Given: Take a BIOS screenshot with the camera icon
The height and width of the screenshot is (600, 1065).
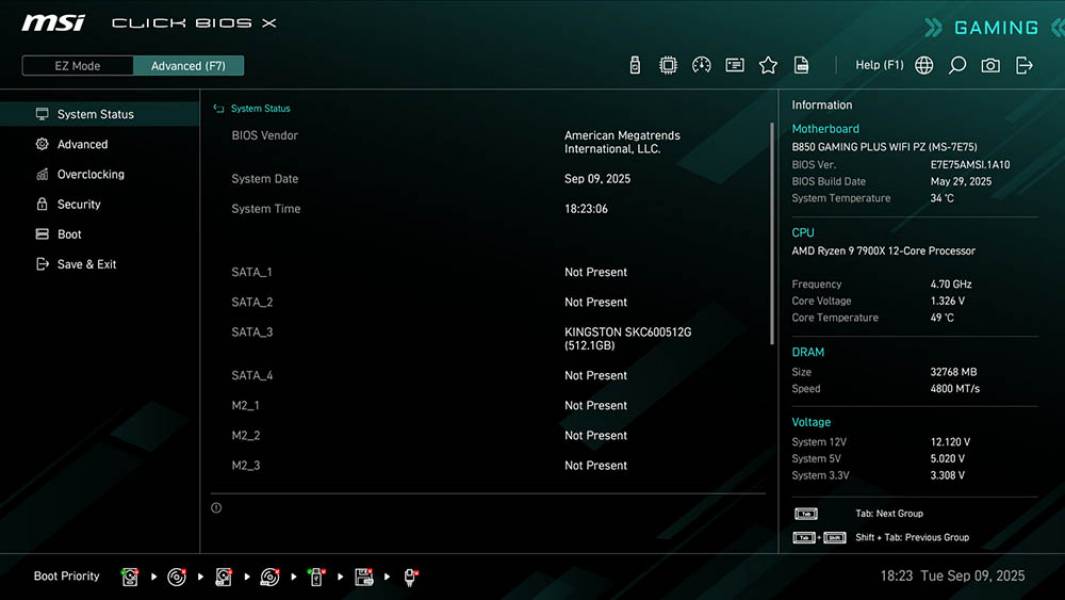Looking at the screenshot, I should pyautogui.click(x=988, y=64).
